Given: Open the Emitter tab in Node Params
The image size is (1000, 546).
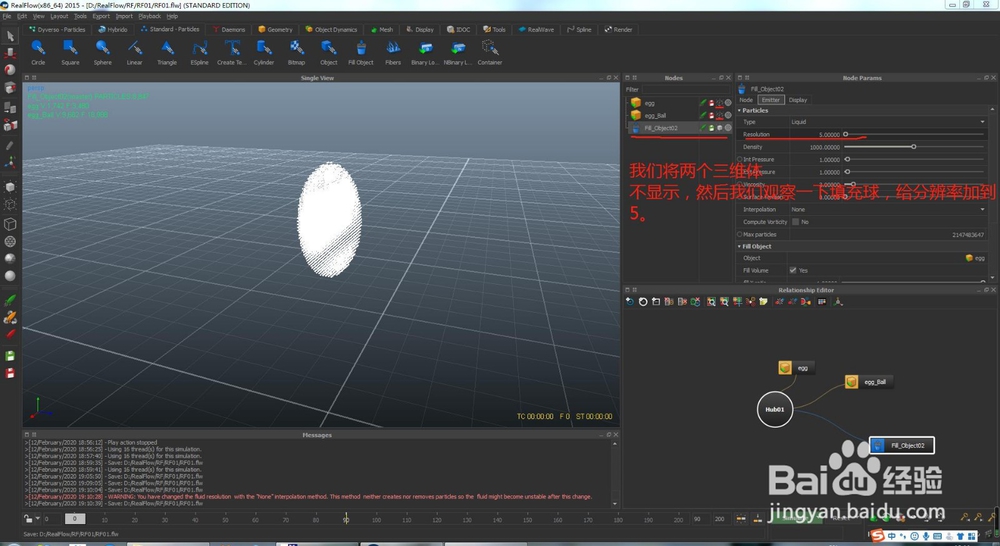Looking at the screenshot, I should click(770, 100).
